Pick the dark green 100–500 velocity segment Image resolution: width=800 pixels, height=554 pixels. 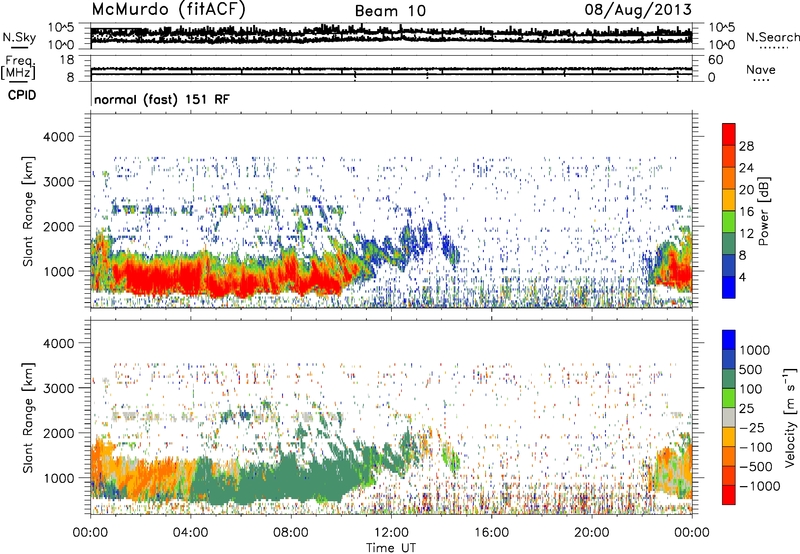(729, 379)
